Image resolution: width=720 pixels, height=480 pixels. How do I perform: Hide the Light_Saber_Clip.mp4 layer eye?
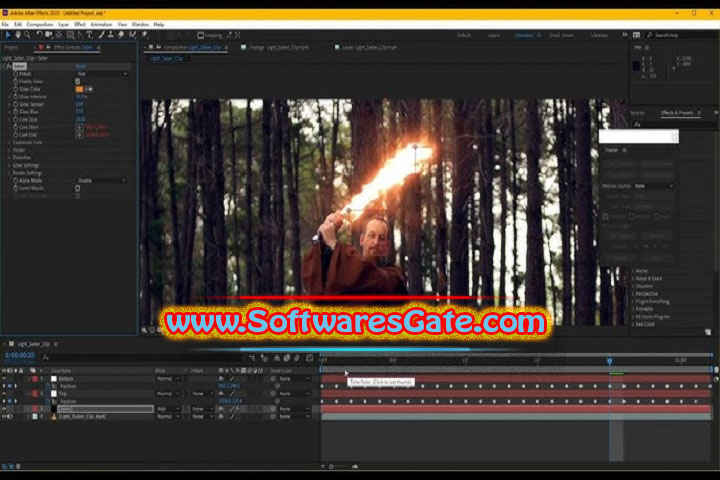[4, 417]
